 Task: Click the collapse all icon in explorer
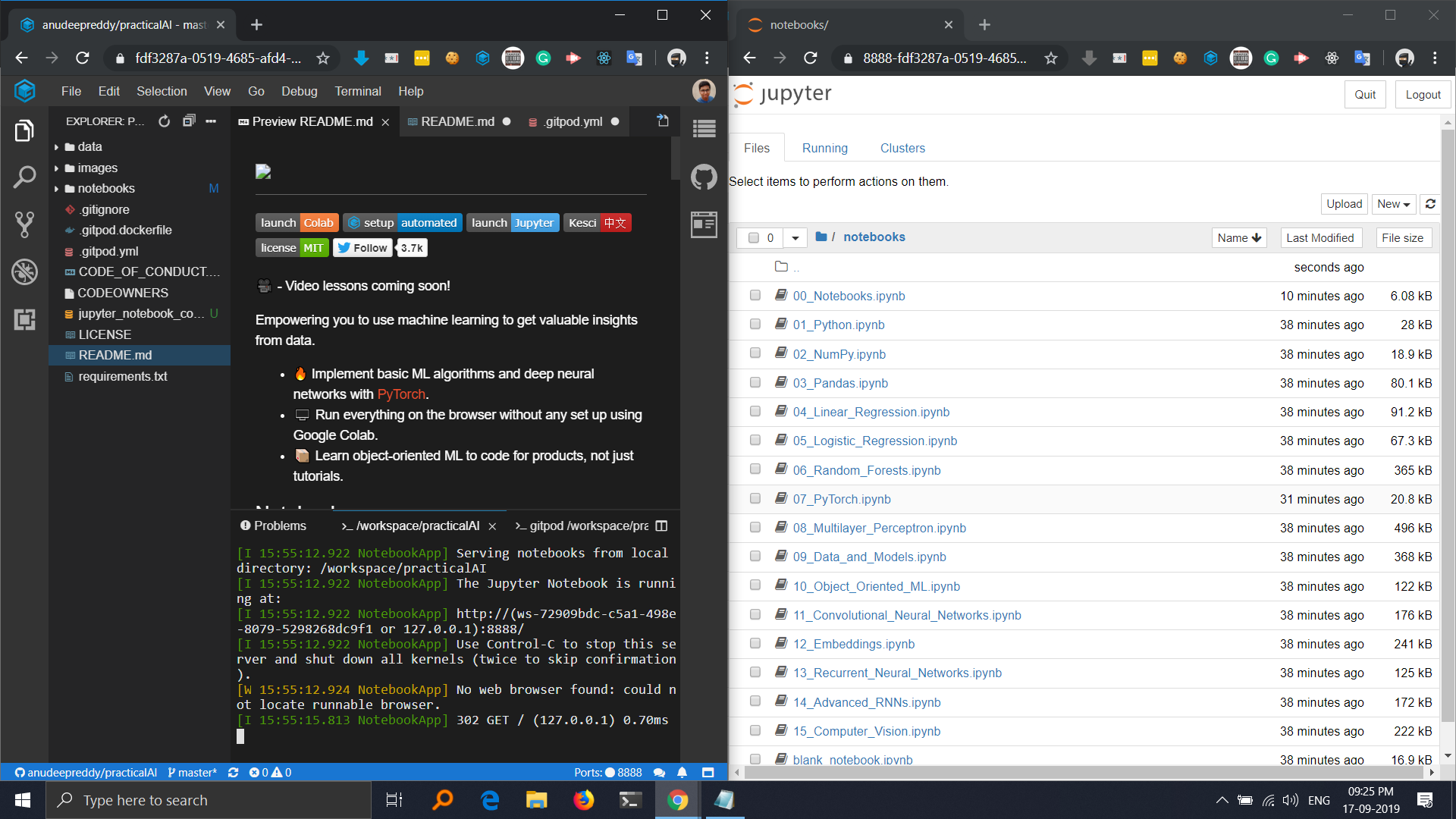[x=189, y=121]
